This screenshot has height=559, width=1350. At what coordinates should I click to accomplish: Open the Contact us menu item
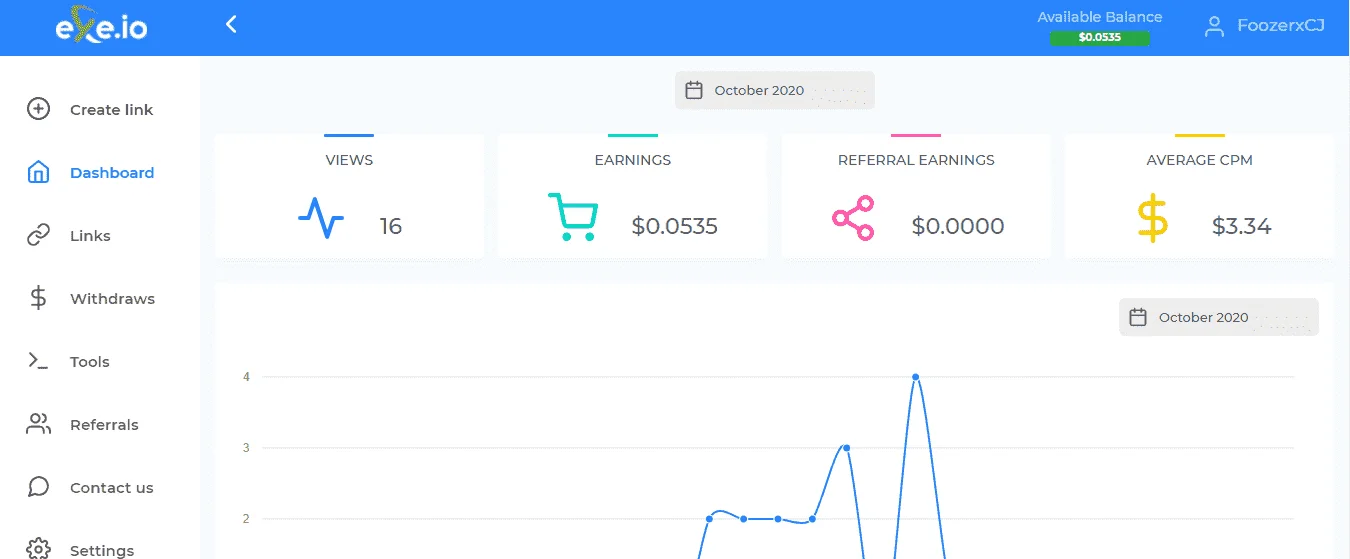112,487
